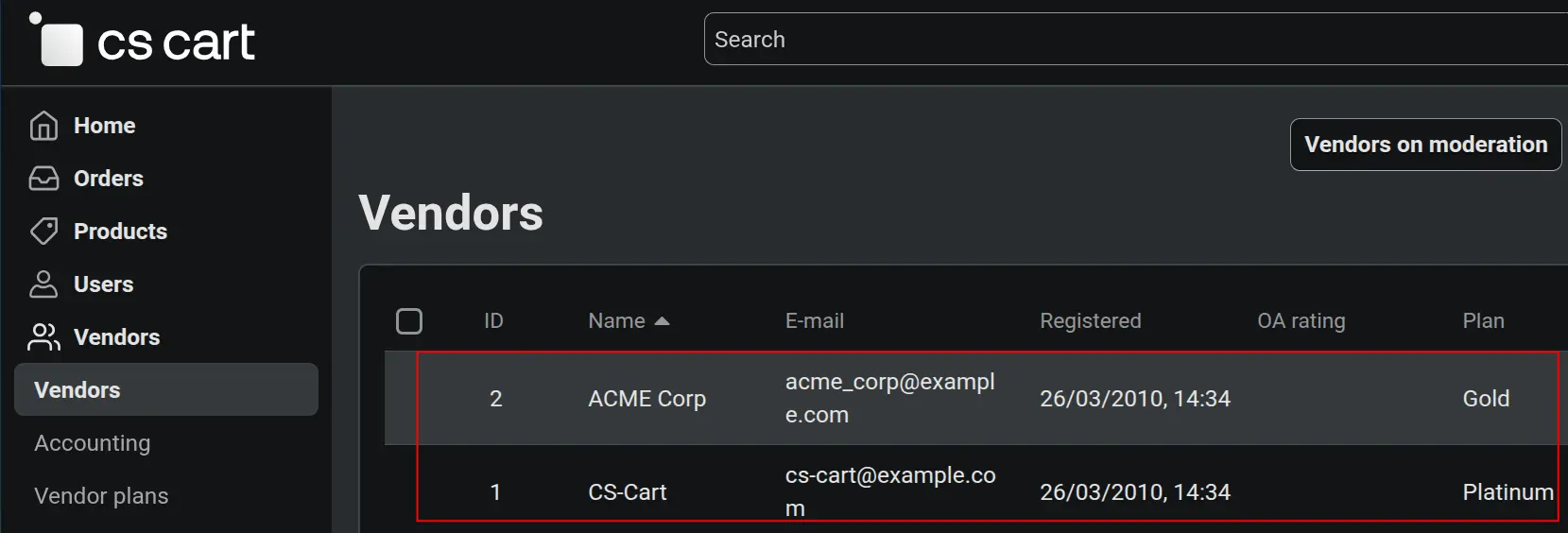This screenshot has width=1568, height=533.
Task: Click the Orders inbox icon
Action: pyautogui.click(x=43, y=179)
